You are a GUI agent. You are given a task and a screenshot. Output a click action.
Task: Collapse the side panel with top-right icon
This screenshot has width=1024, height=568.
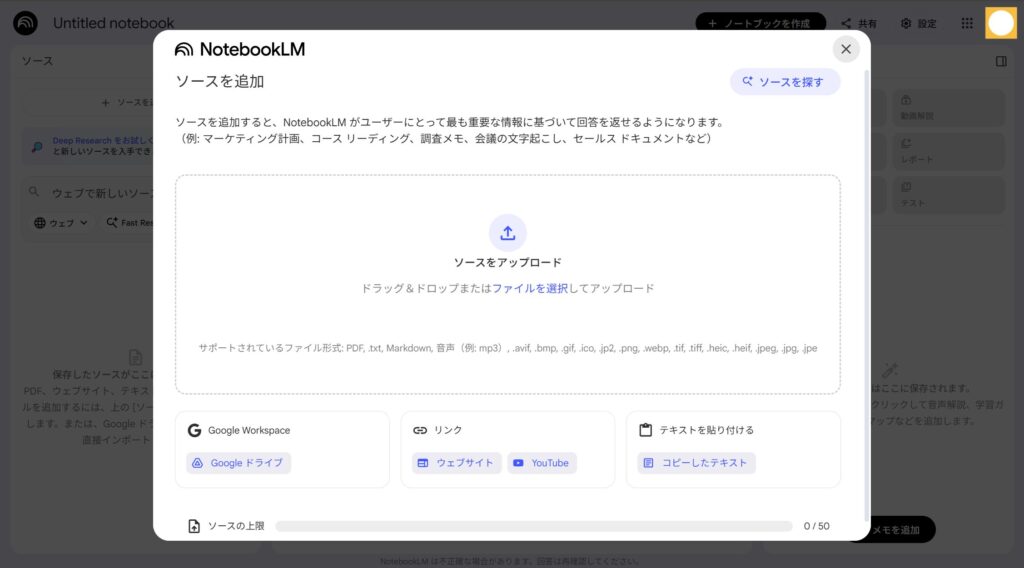1001,61
